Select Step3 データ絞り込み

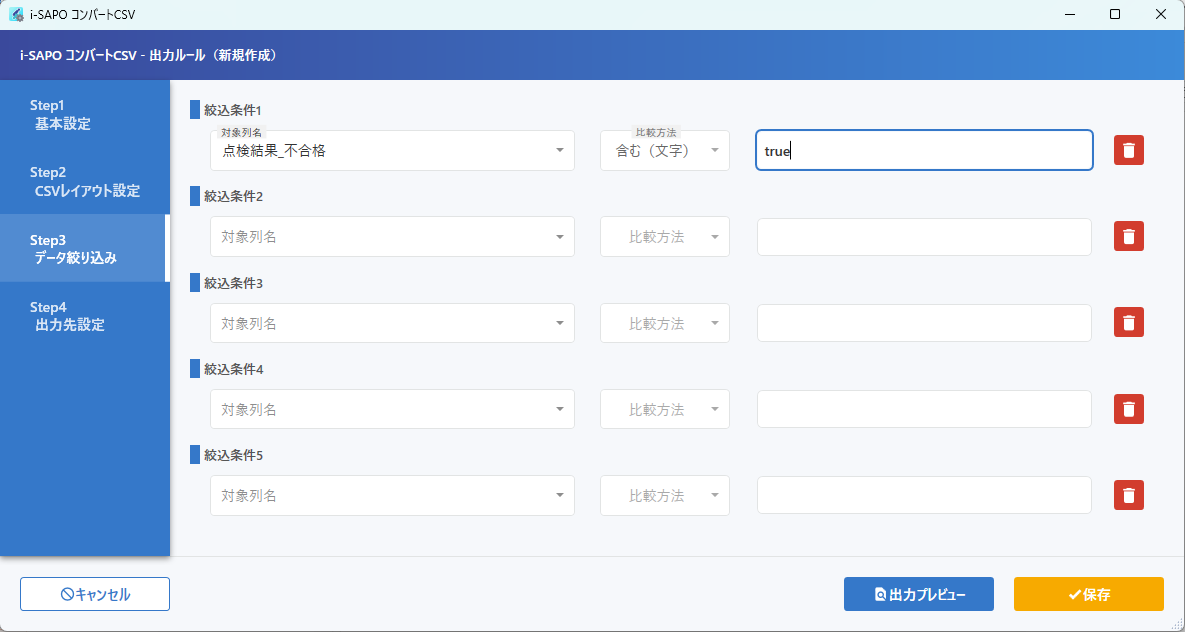pyautogui.click(x=85, y=249)
